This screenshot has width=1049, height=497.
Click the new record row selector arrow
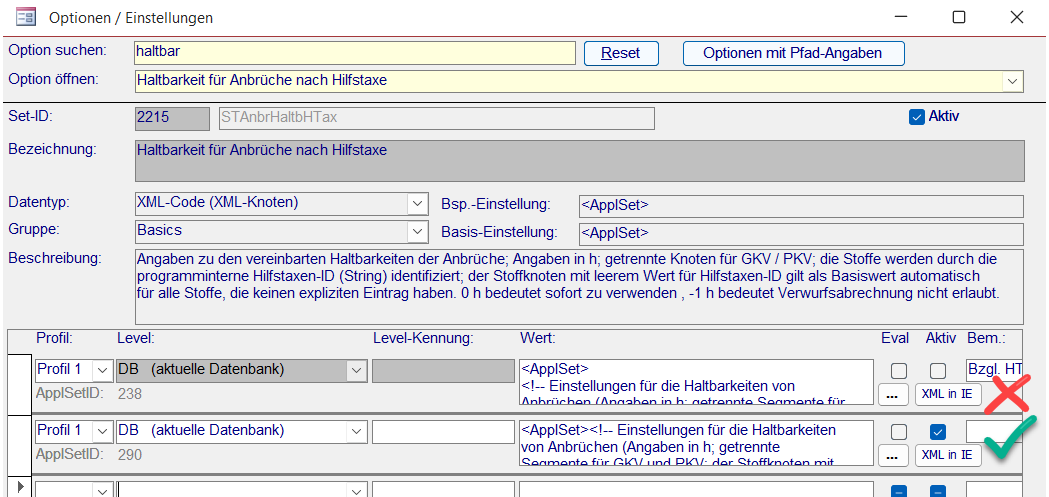19,488
